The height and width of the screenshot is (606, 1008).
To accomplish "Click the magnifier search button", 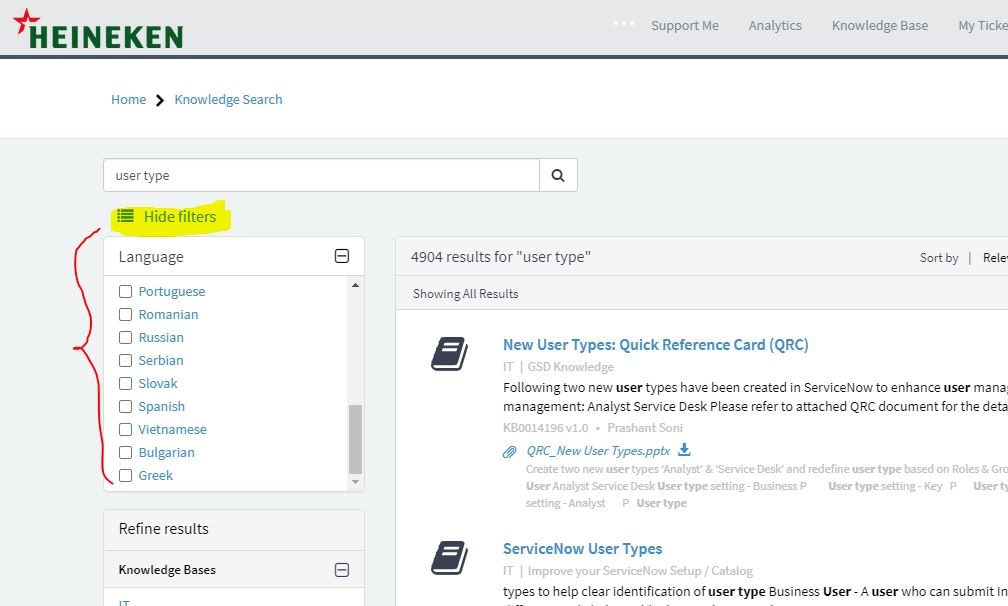I will 558,175.
